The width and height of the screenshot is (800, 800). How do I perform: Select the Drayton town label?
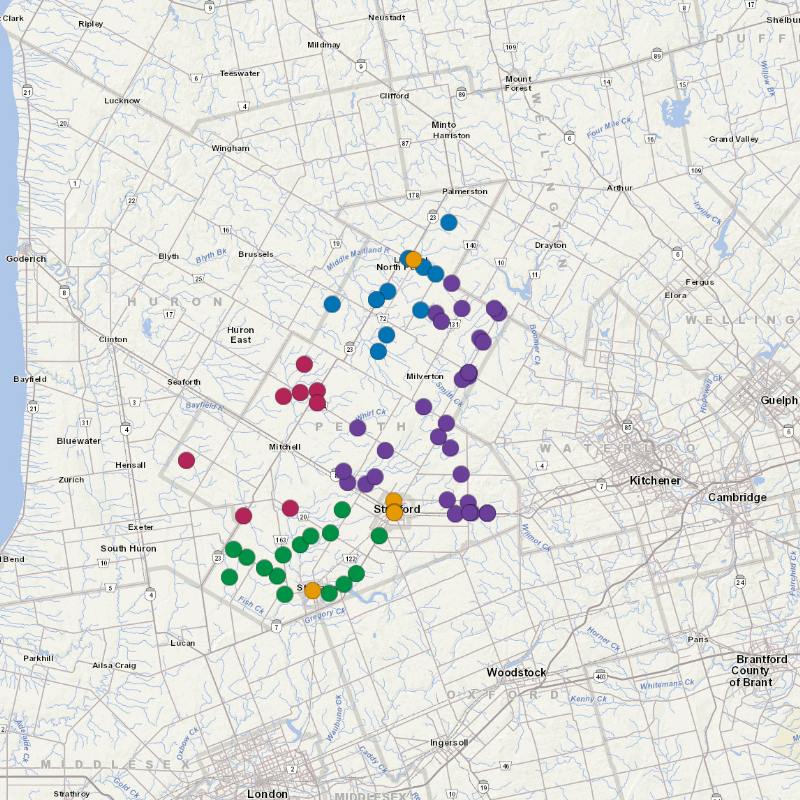(x=551, y=245)
